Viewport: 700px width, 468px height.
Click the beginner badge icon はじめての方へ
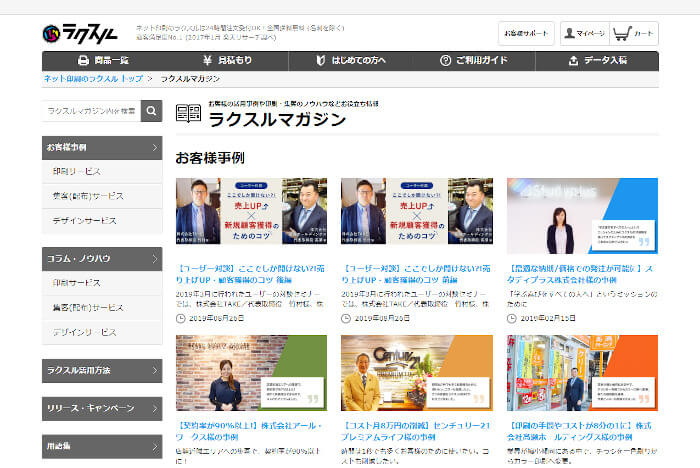click(321, 60)
